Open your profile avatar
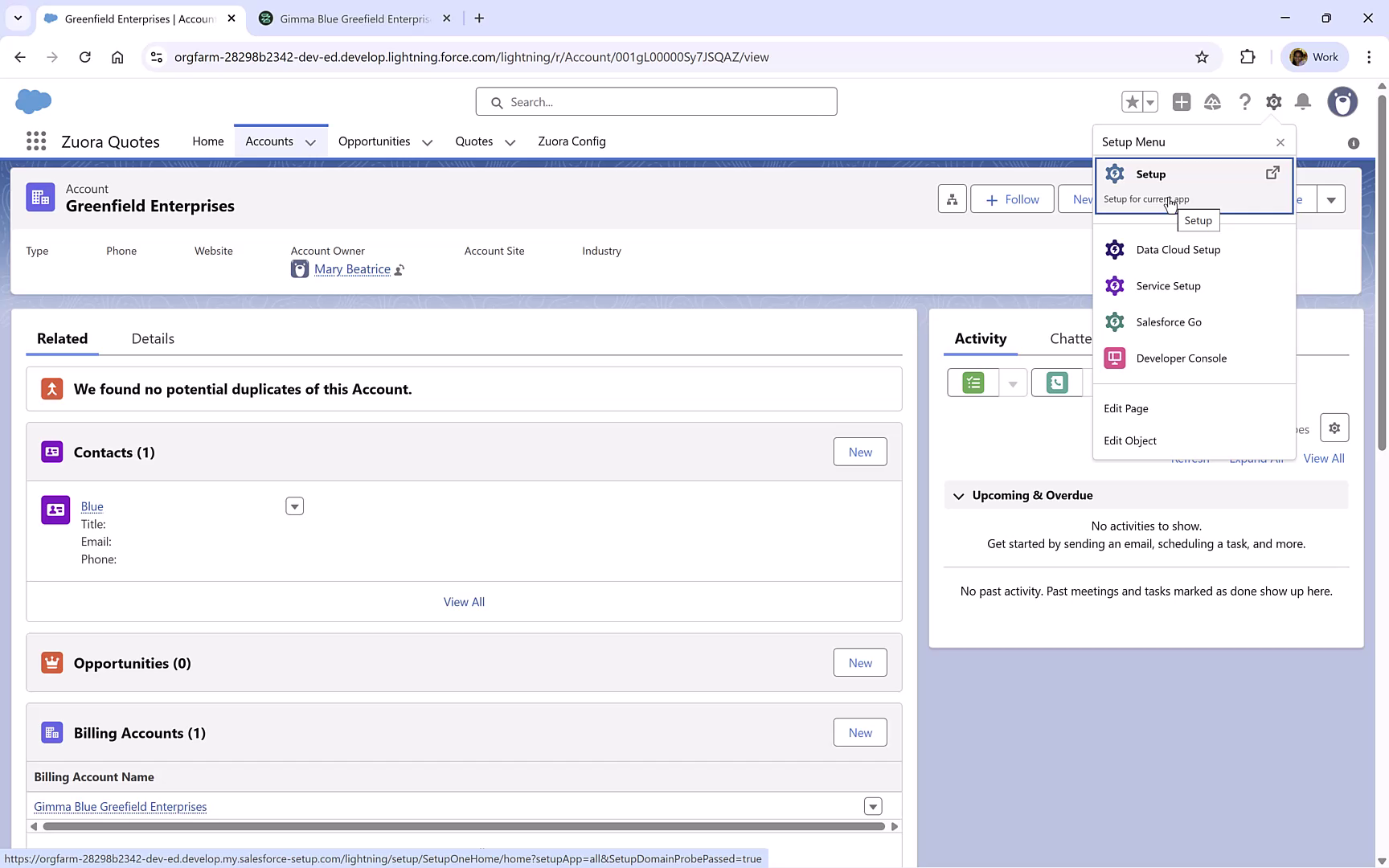Image resolution: width=1389 pixels, height=868 pixels. [x=1342, y=102]
